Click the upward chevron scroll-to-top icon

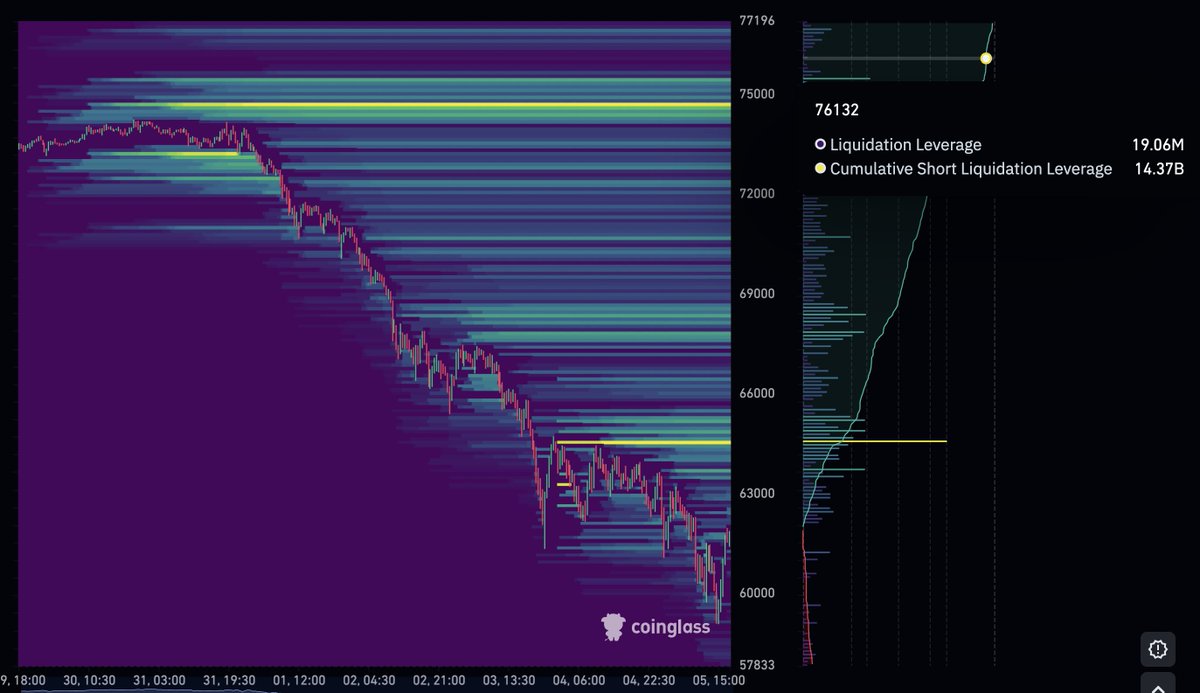1158,686
